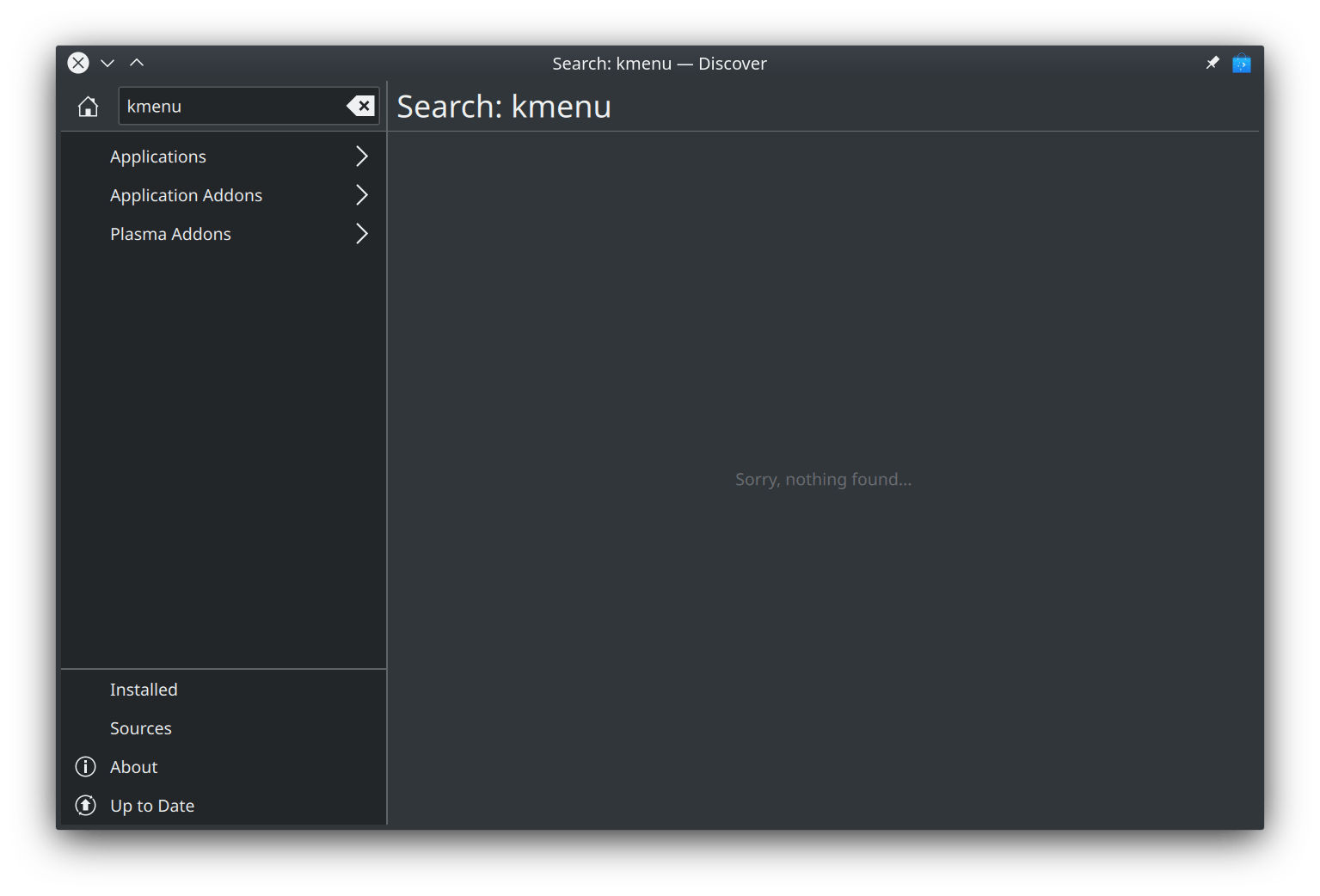Viewport: 1320px width, 896px height.
Task: Click the 'Sorry, nothing found...' message
Action: tap(824, 480)
